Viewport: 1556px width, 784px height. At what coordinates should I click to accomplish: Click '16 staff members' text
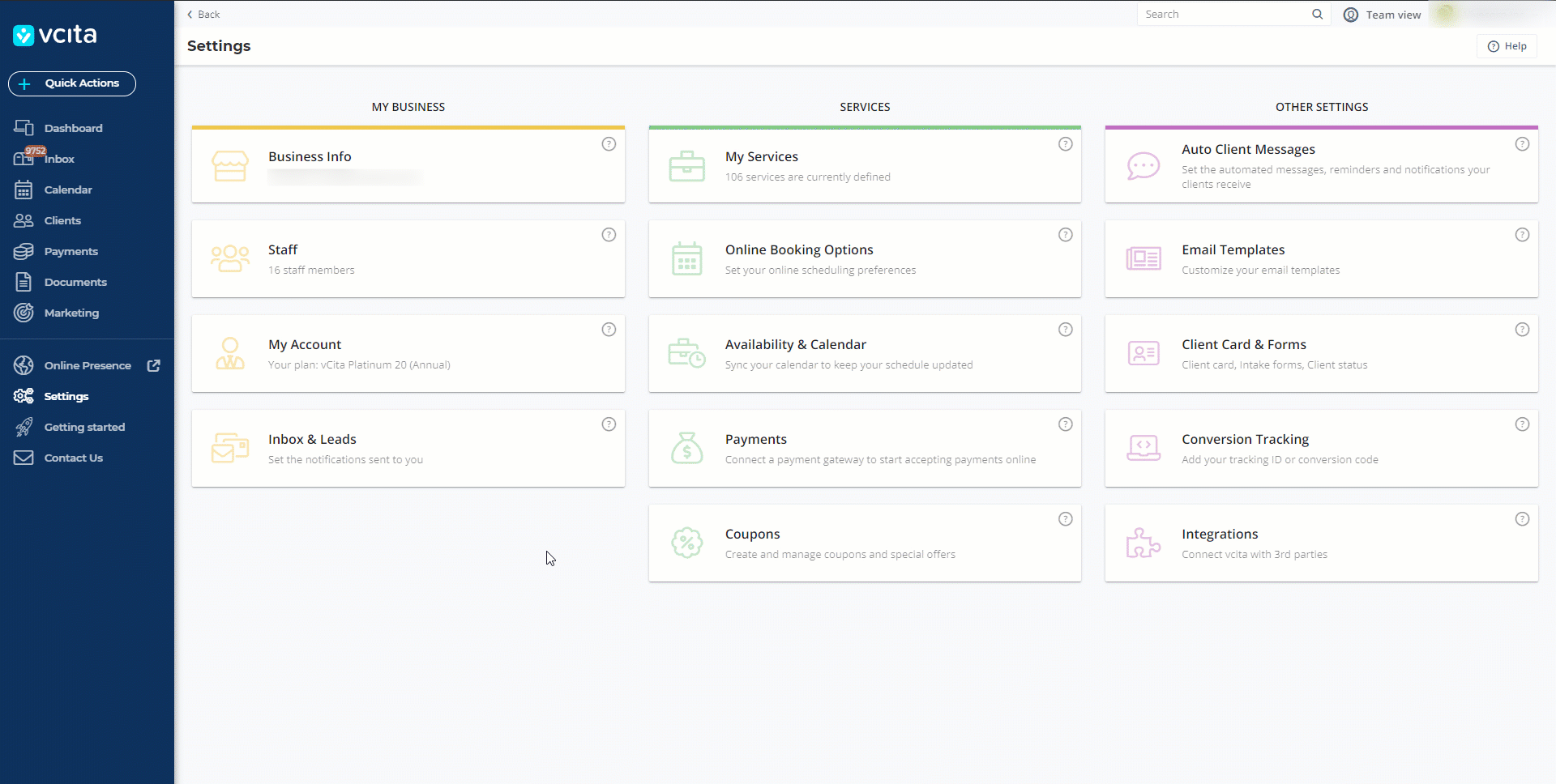point(311,270)
